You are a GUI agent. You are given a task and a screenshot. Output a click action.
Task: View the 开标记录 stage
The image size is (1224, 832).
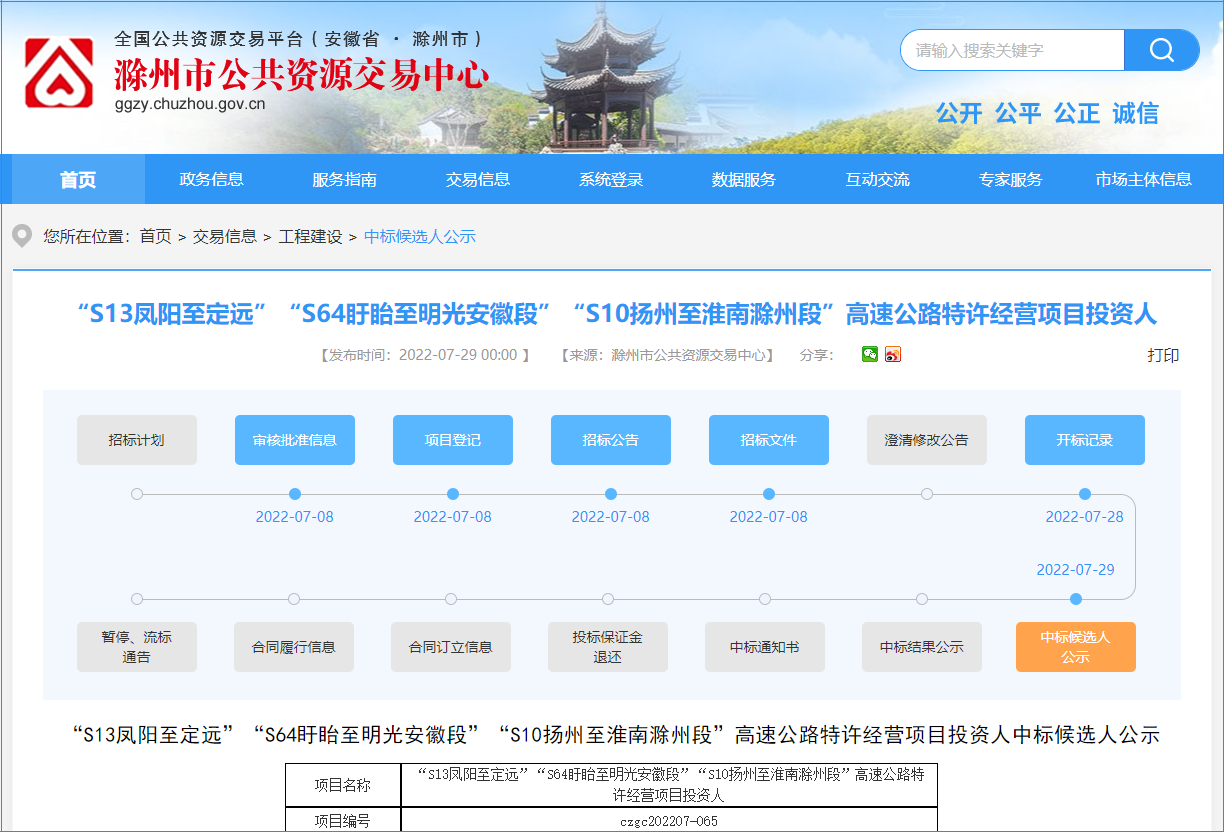1085,440
